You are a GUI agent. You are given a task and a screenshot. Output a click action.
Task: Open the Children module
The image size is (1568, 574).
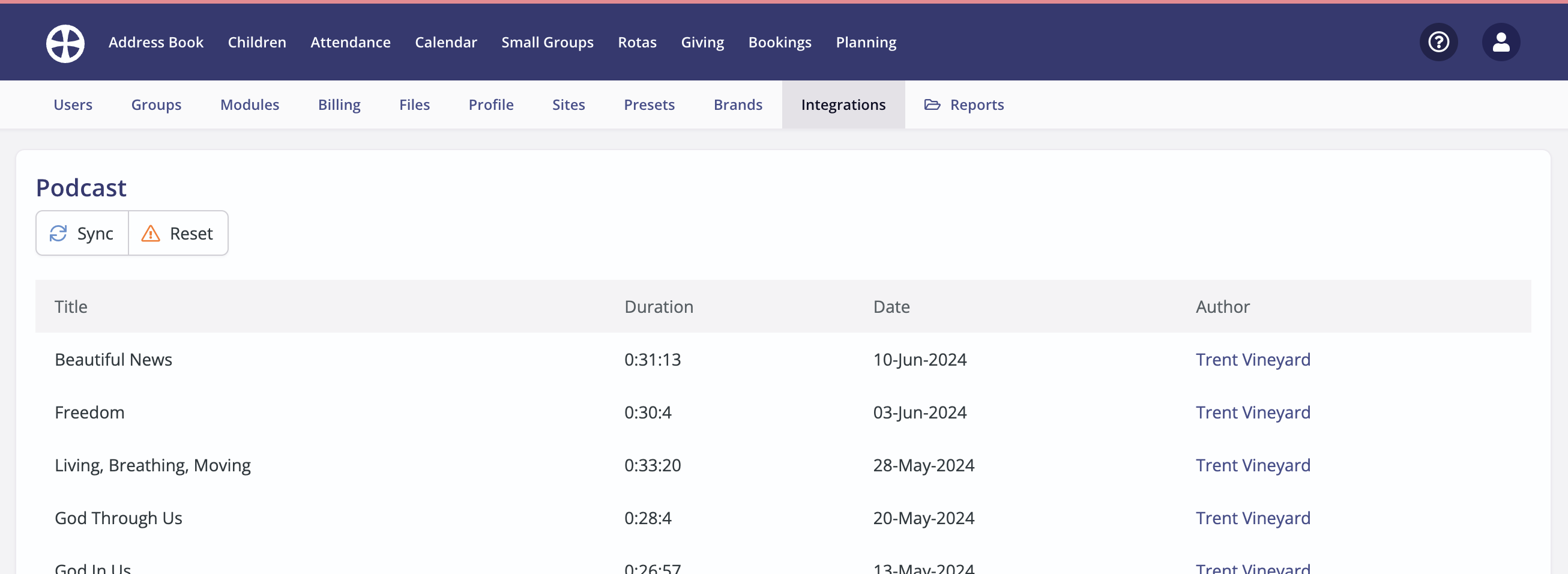click(257, 42)
